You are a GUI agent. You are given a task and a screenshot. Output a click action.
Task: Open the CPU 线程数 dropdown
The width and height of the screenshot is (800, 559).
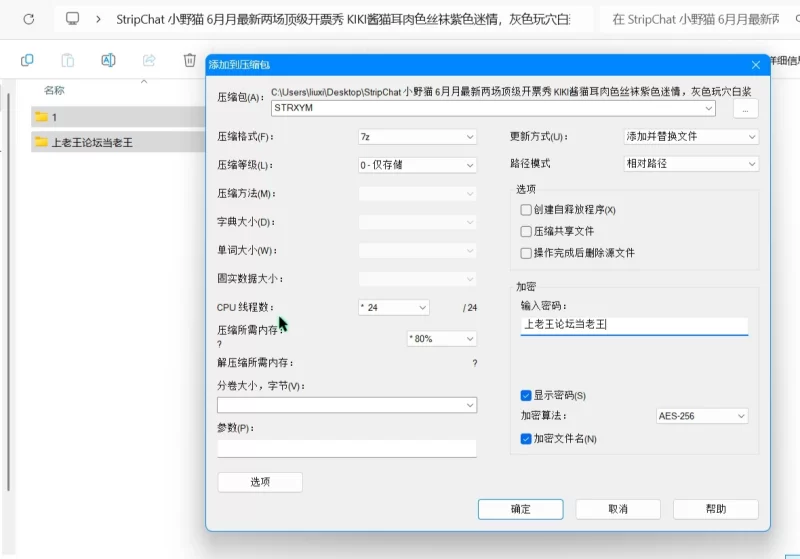pos(393,308)
